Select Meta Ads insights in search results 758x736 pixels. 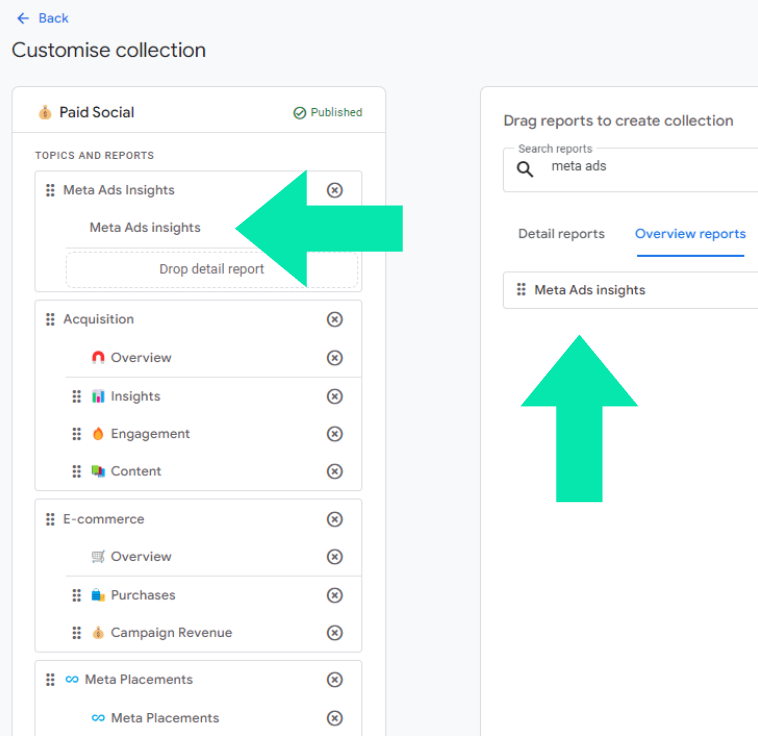[x=590, y=290]
